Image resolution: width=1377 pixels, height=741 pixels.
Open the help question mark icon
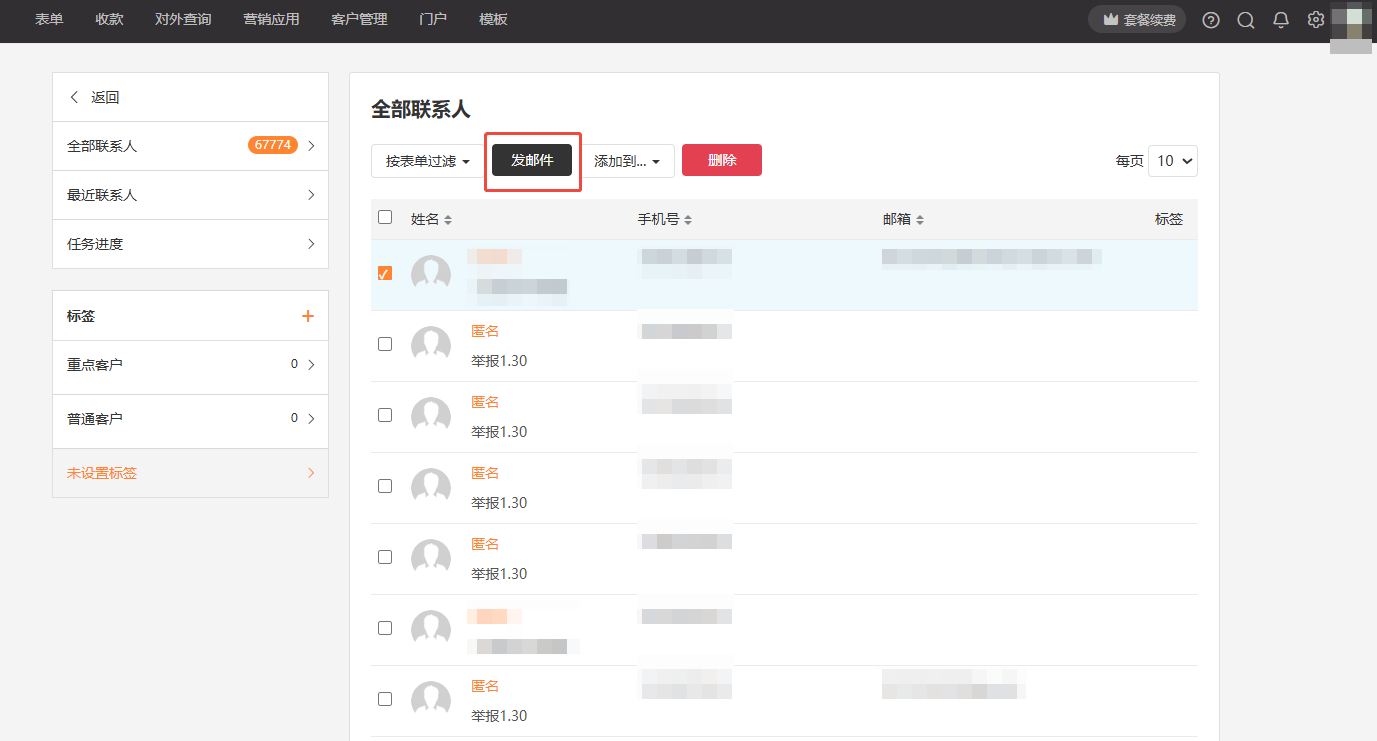click(x=1211, y=20)
